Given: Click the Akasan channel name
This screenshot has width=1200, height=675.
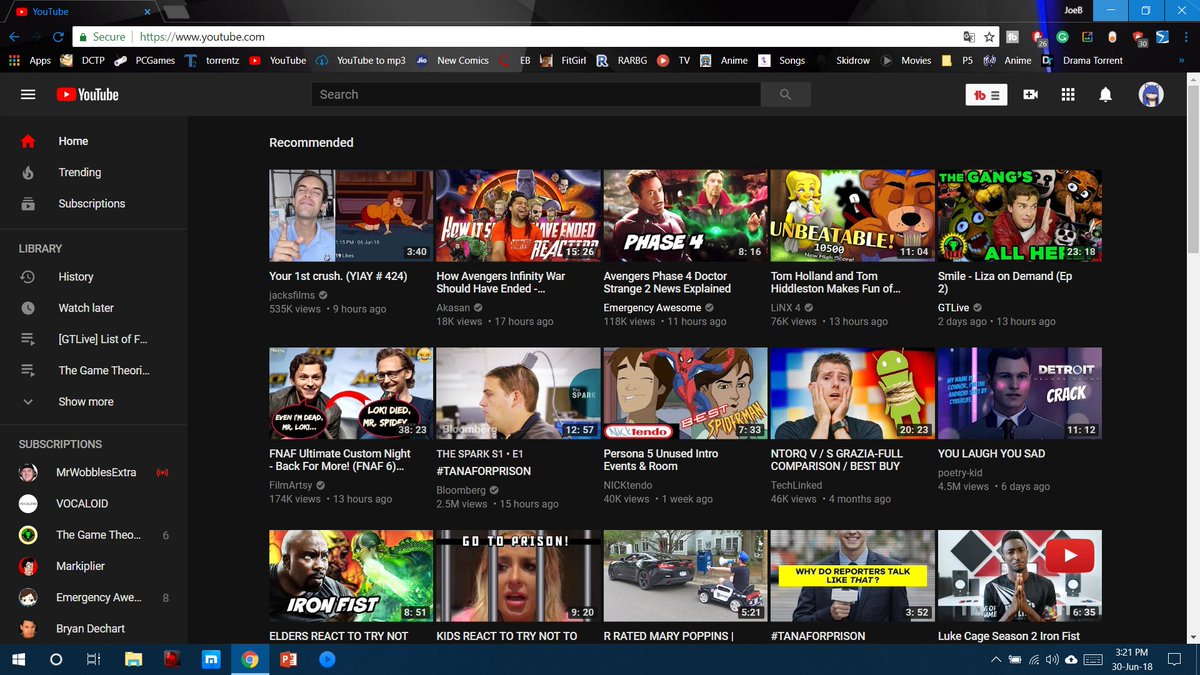Looking at the screenshot, I should pos(453,308).
